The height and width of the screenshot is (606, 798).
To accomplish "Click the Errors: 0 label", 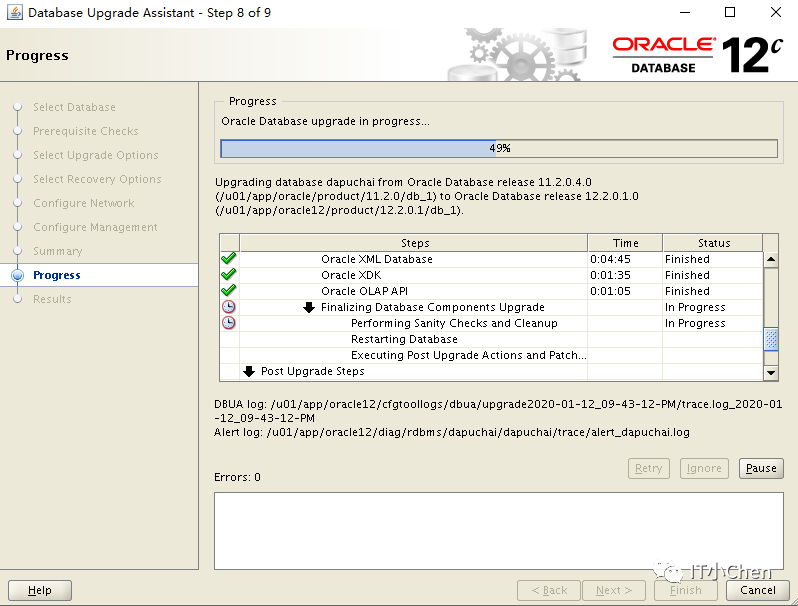I will 237,477.
